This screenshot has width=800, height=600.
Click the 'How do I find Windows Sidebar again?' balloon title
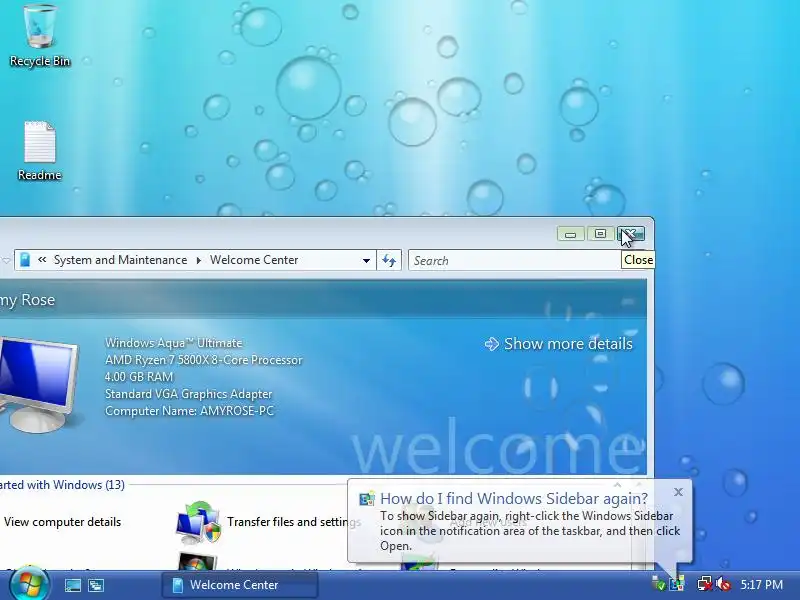[514, 498]
